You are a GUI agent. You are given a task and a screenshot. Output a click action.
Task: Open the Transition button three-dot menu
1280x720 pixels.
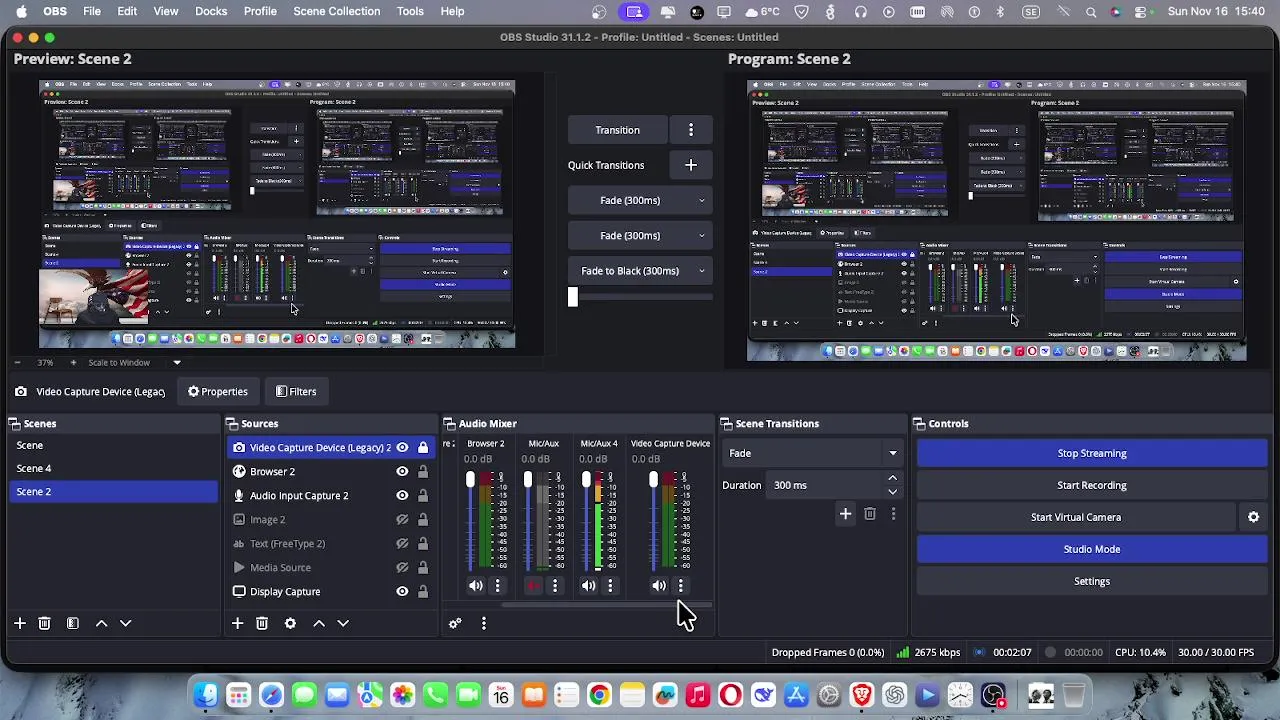(691, 130)
